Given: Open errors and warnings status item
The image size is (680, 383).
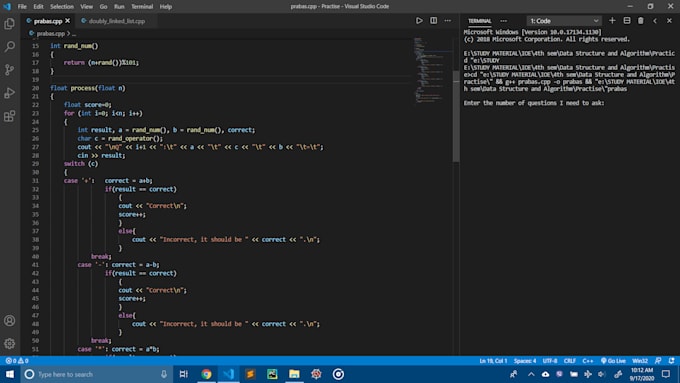Looking at the screenshot, I should tap(17, 361).
